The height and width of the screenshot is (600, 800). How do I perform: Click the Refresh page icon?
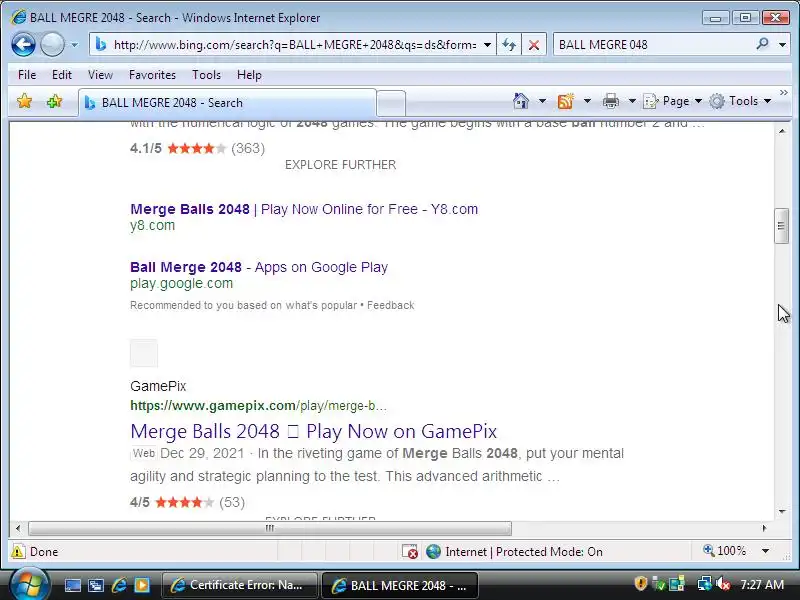(509, 45)
